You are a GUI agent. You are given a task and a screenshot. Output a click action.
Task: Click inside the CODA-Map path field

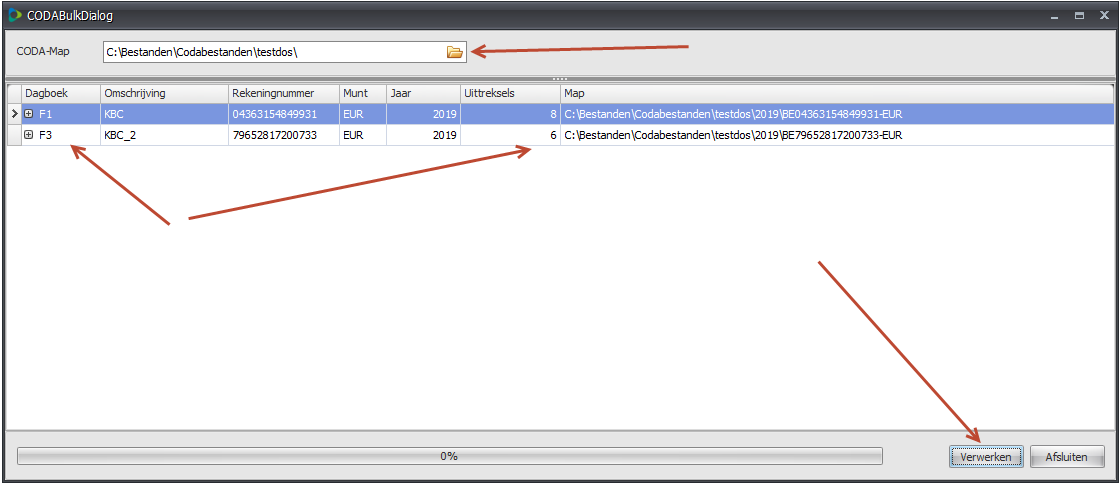tap(270, 52)
